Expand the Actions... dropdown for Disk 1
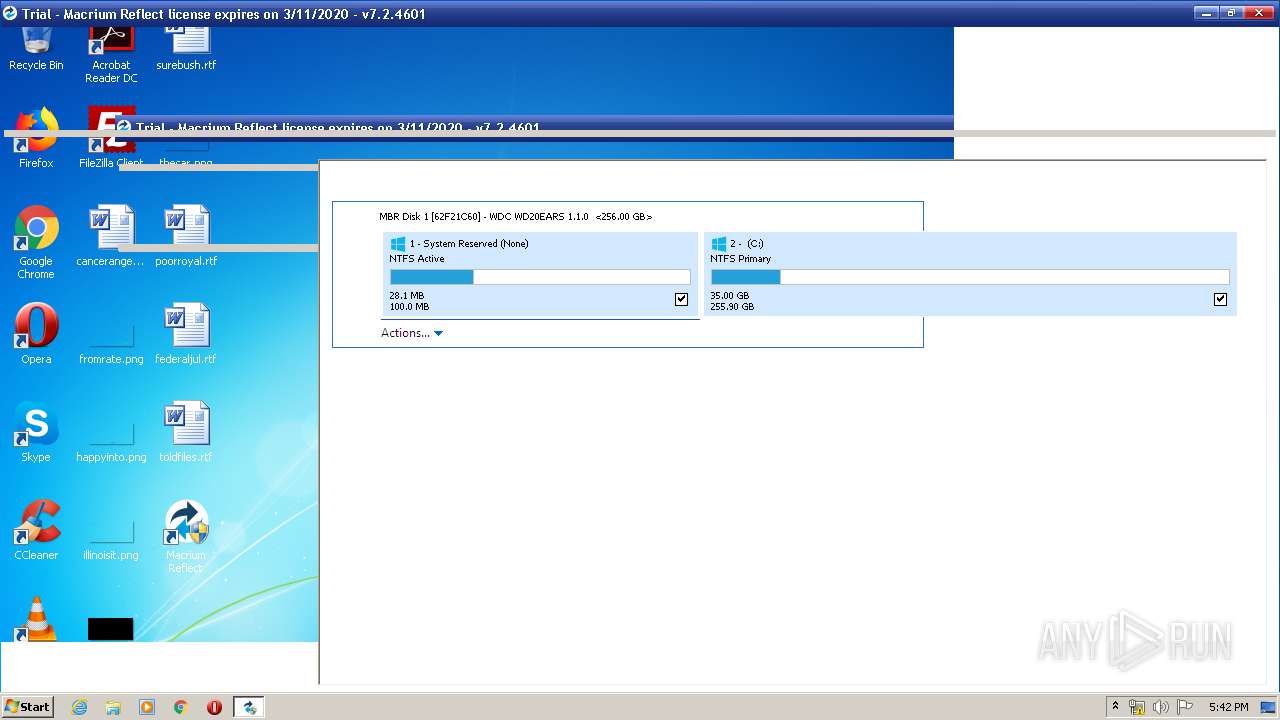The image size is (1280, 720). point(412,333)
